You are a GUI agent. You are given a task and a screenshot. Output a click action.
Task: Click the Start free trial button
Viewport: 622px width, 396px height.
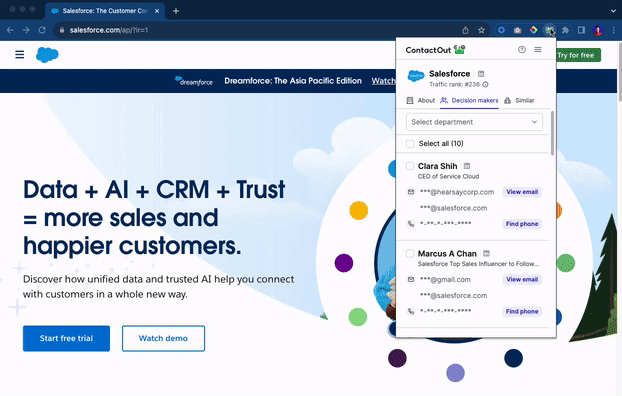pos(66,338)
